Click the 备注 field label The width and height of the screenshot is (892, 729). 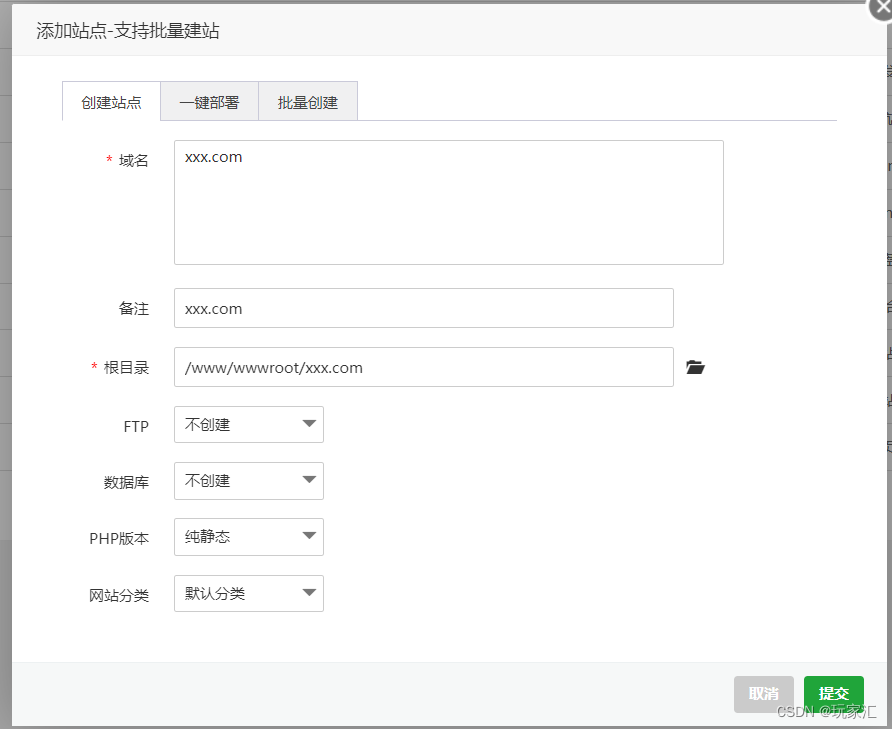[x=134, y=308]
